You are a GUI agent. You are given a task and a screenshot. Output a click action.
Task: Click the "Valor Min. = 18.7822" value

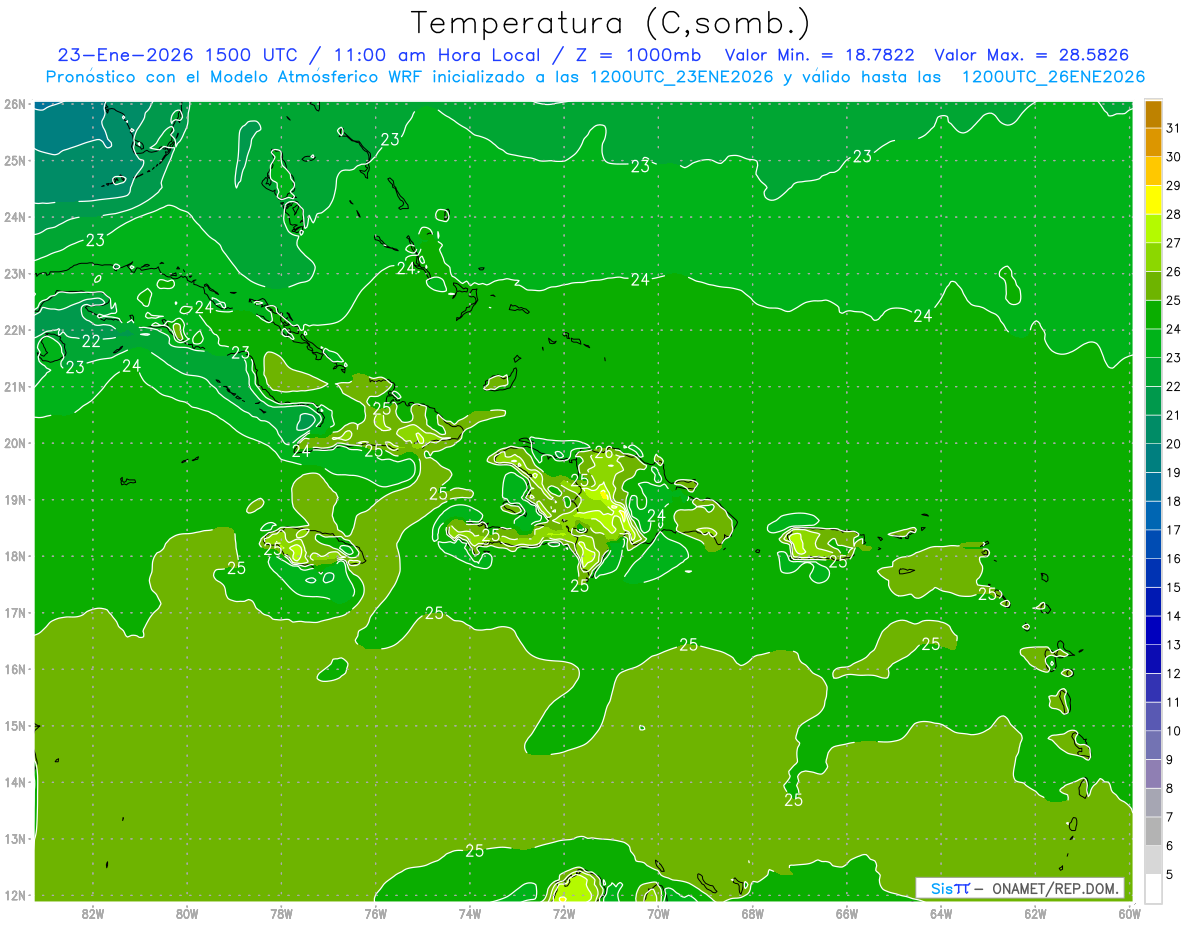coord(819,55)
